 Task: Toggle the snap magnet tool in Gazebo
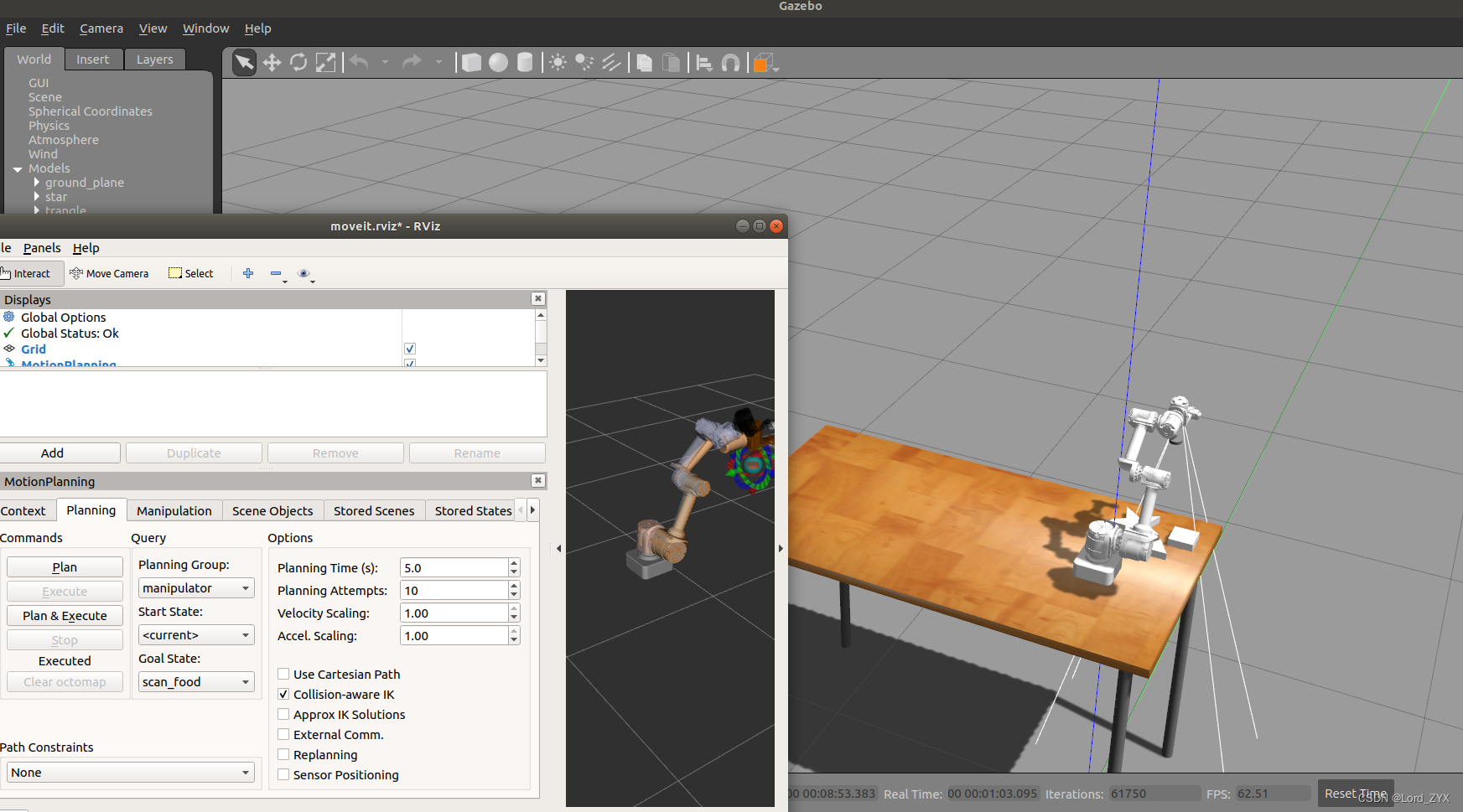click(731, 63)
